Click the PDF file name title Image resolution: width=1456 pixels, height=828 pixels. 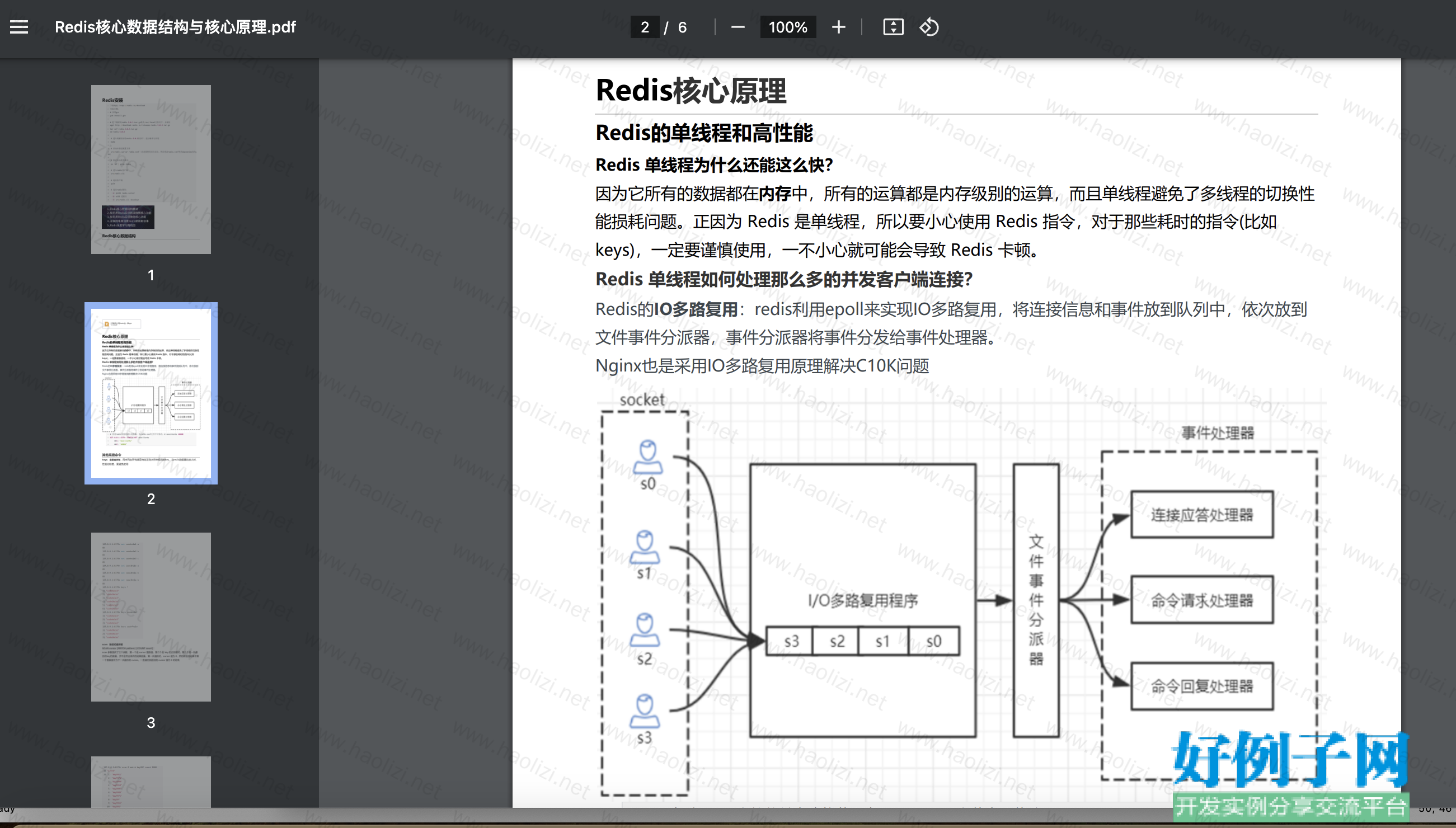pos(175,27)
